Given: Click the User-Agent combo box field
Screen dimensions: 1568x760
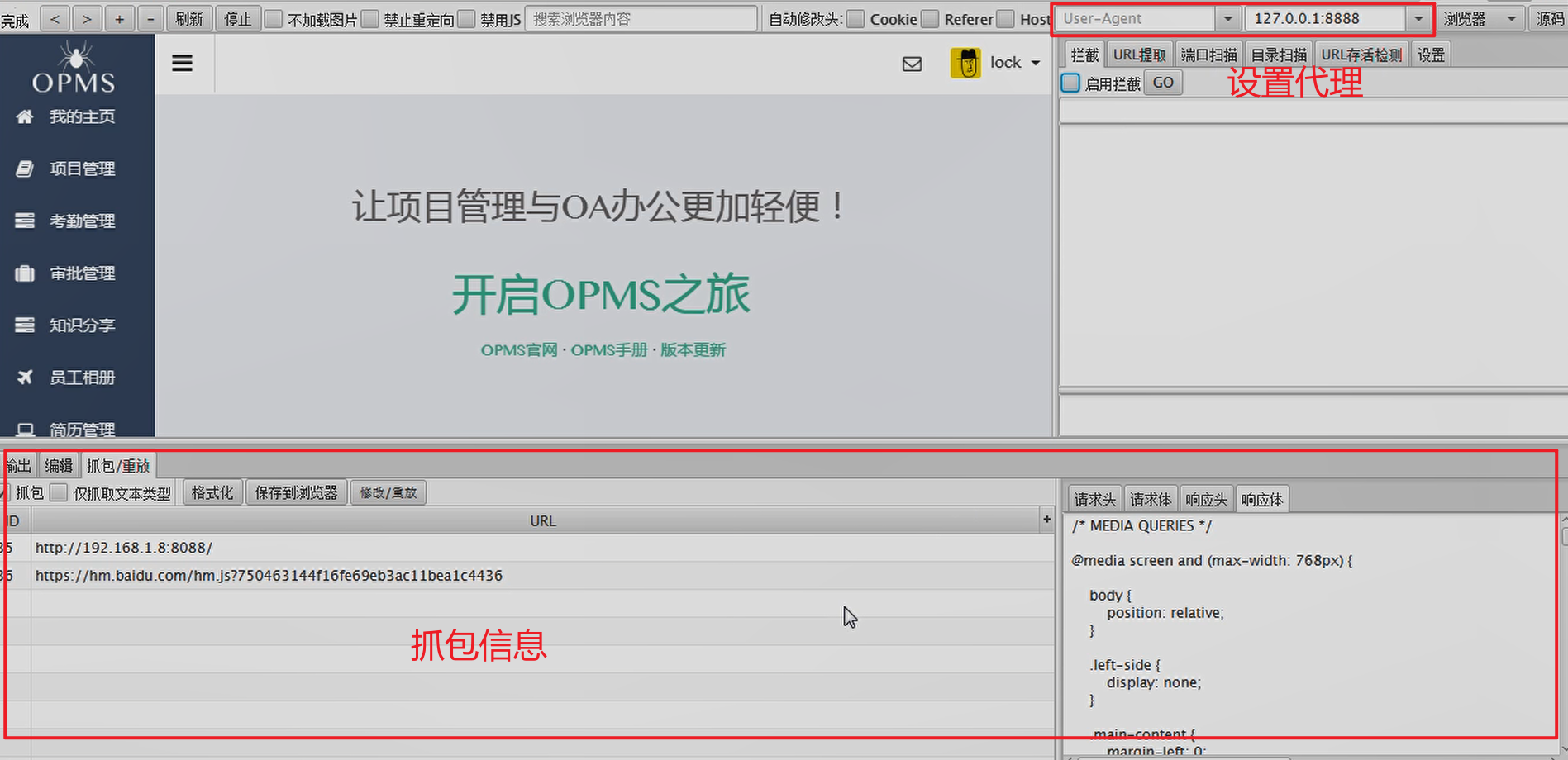Looking at the screenshot, I should (x=1136, y=18).
